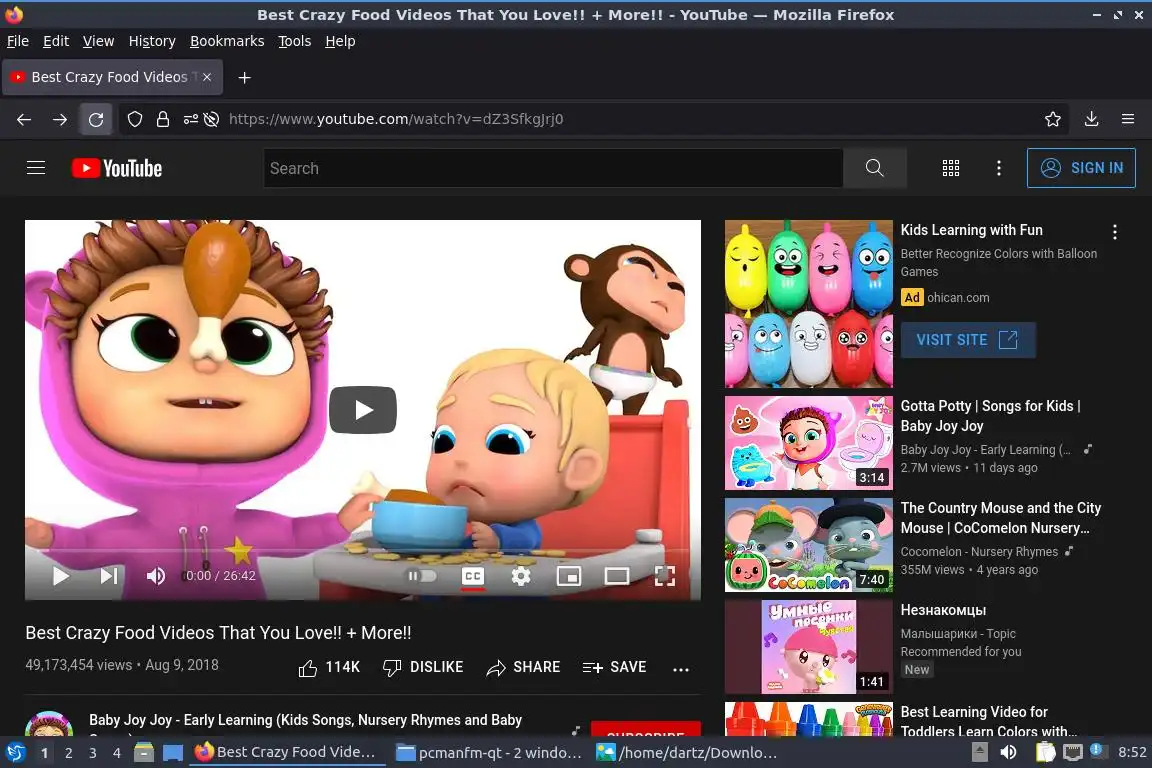Activate miniplayer mode
Image resolution: width=1152 pixels, height=768 pixels.
coord(569,575)
